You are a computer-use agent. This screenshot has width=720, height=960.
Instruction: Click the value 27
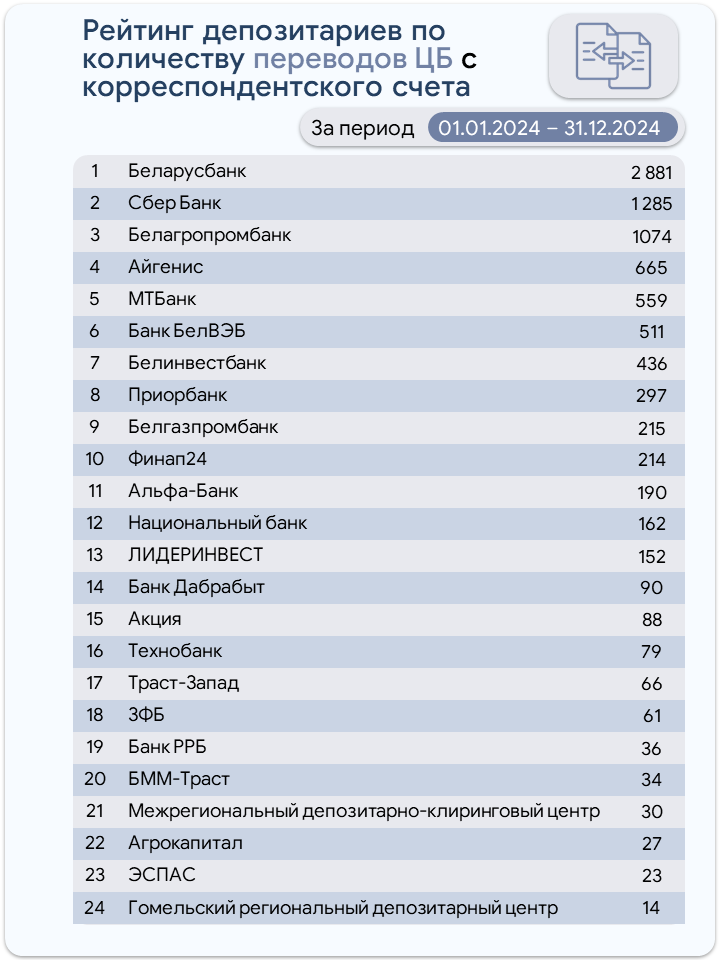[651, 844]
